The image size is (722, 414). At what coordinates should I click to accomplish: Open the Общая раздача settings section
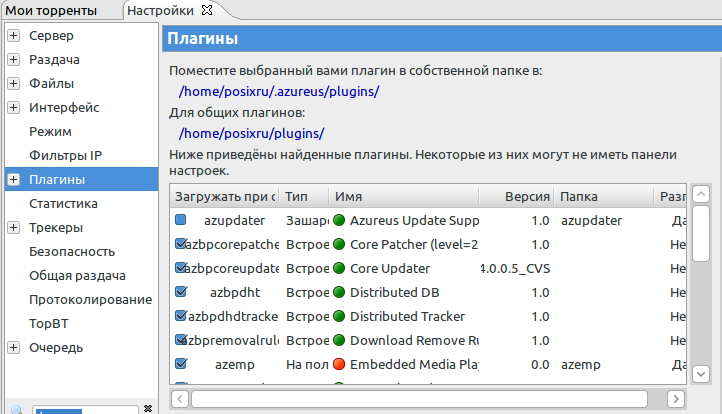click(x=77, y=275)
